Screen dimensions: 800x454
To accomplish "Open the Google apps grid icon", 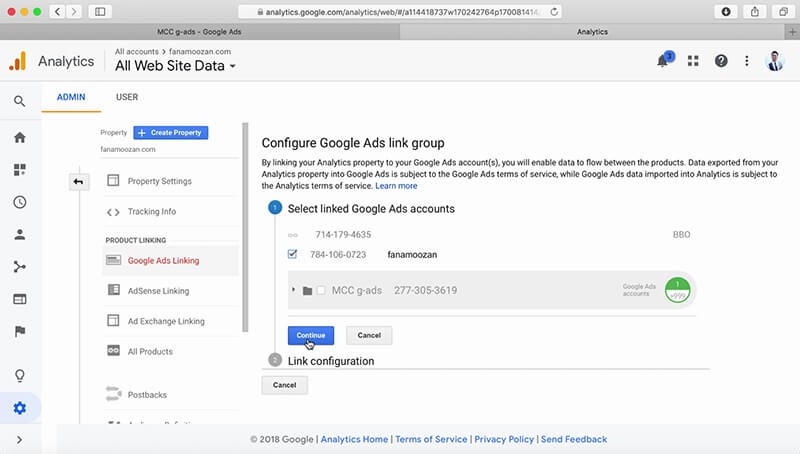I will [693, 61].
